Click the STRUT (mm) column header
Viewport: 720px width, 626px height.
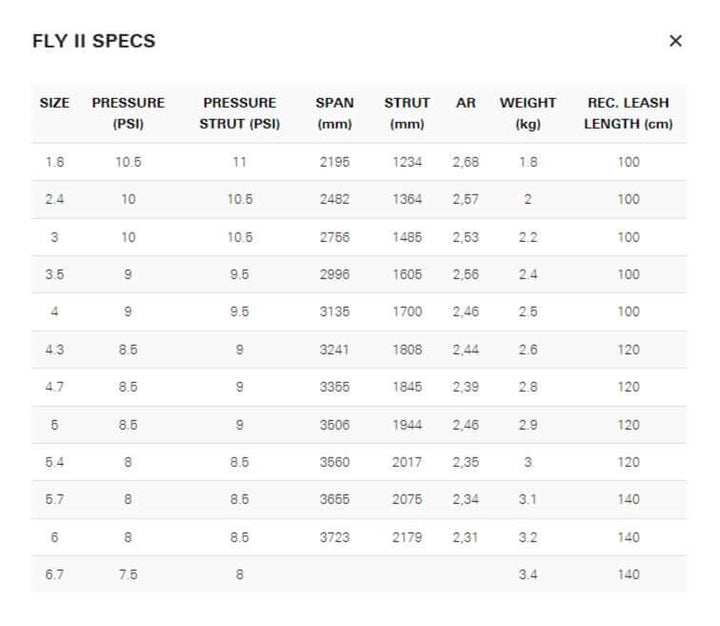(407, 113)
